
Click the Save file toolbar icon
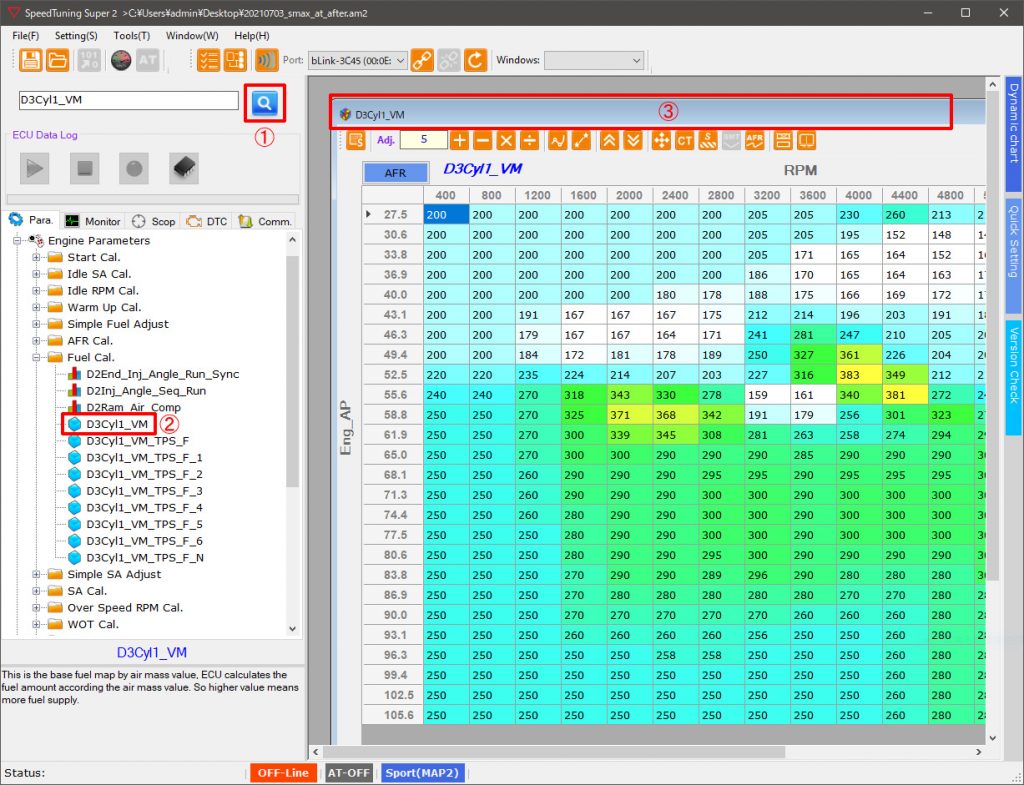point(30,60)
